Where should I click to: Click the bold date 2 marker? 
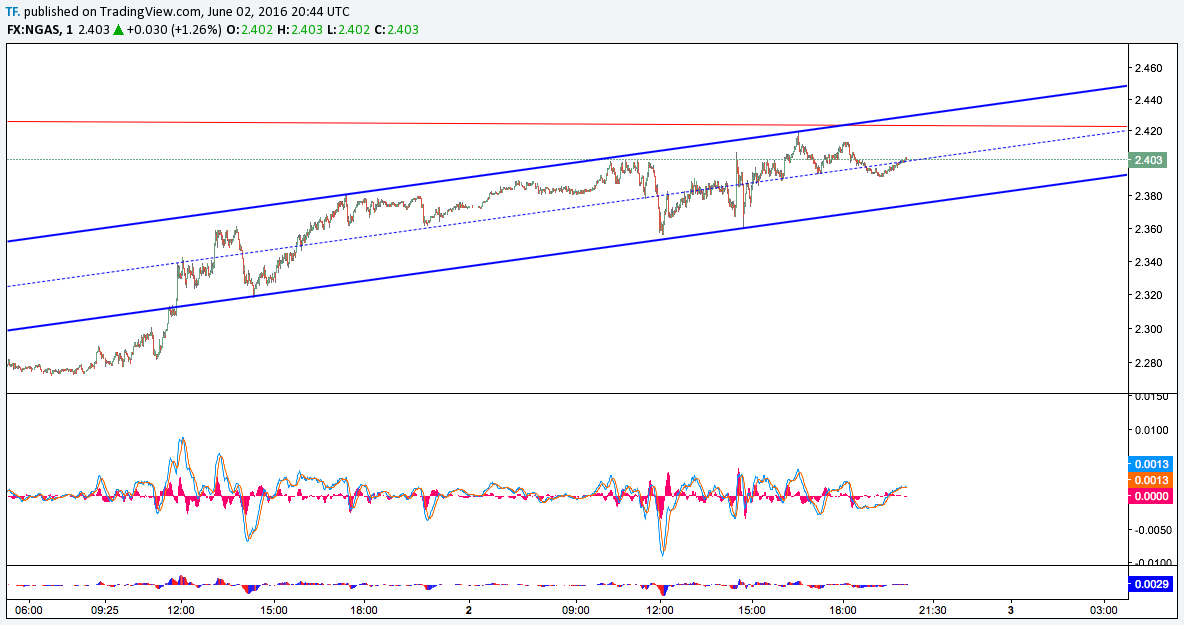469,610
